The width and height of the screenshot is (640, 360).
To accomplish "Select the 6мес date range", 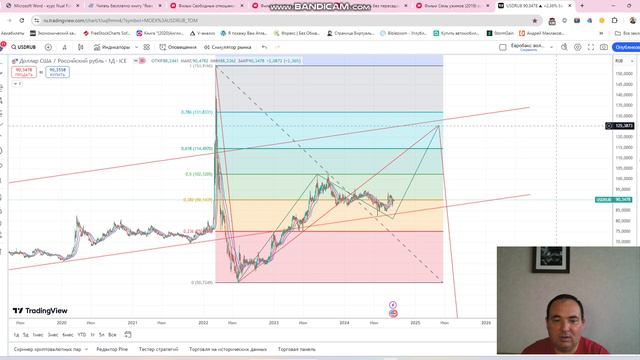I will [68, 335].
